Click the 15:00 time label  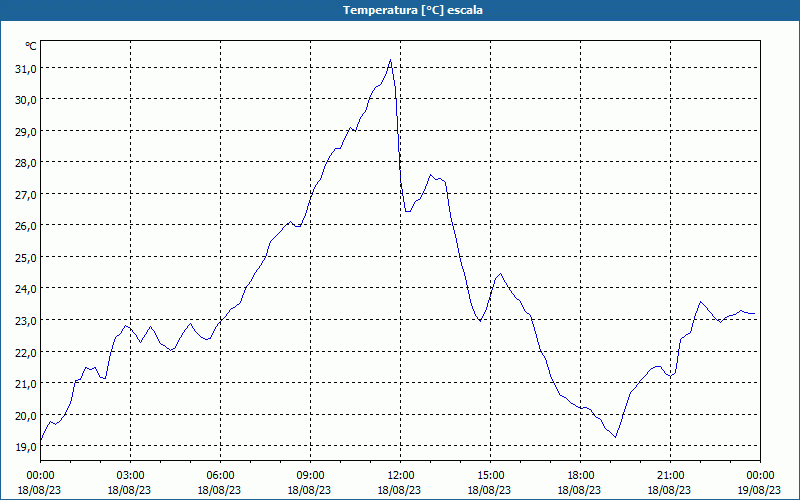click(x=490, y=476)
